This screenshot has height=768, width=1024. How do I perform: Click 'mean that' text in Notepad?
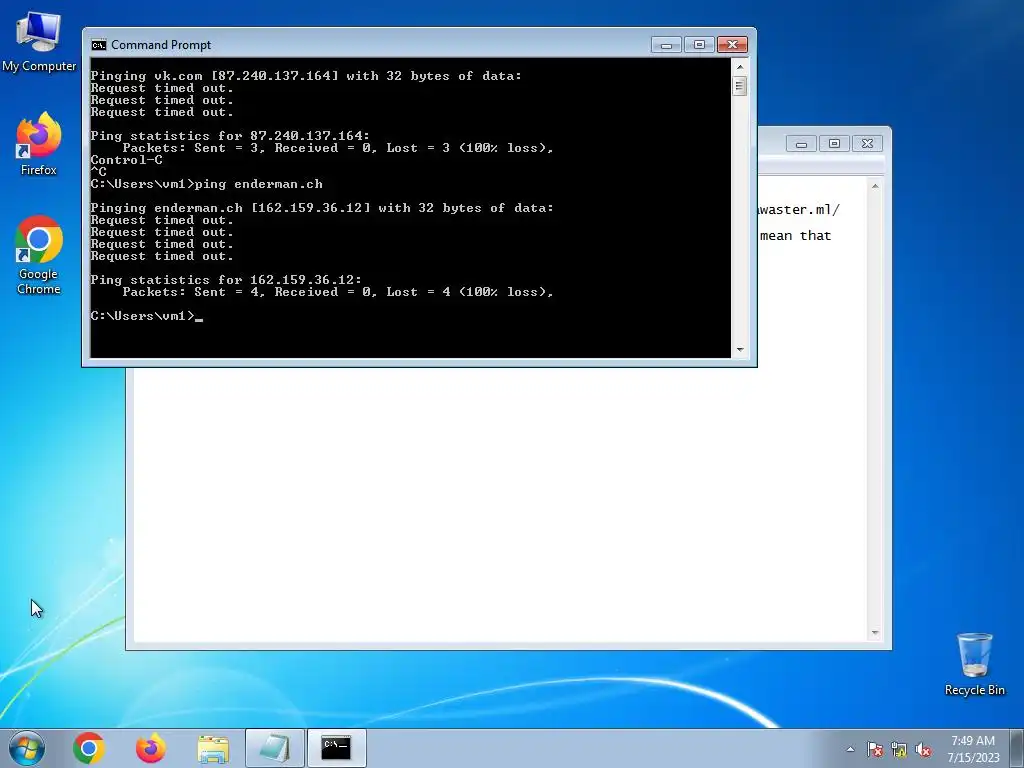click(795, 236)
